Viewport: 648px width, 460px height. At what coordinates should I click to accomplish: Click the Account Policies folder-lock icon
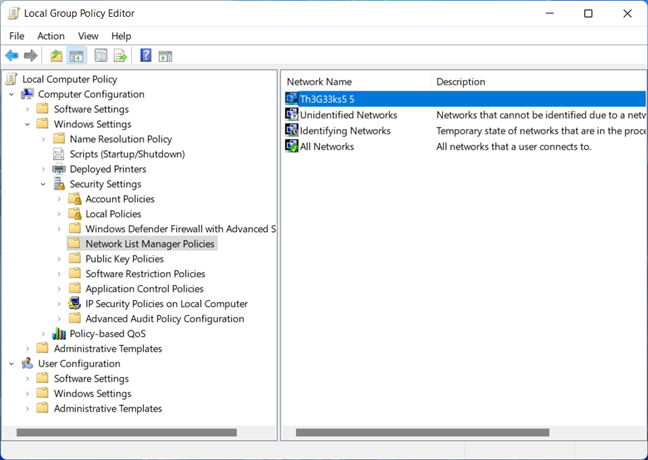coord(75,199)
